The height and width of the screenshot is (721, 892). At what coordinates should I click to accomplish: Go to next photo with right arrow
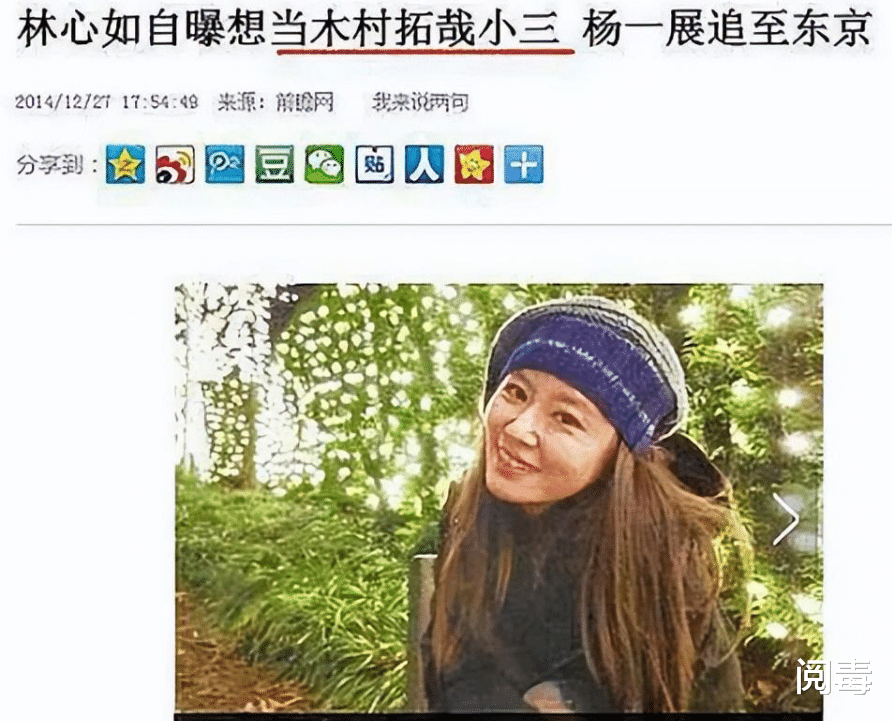tap(786, 519)
